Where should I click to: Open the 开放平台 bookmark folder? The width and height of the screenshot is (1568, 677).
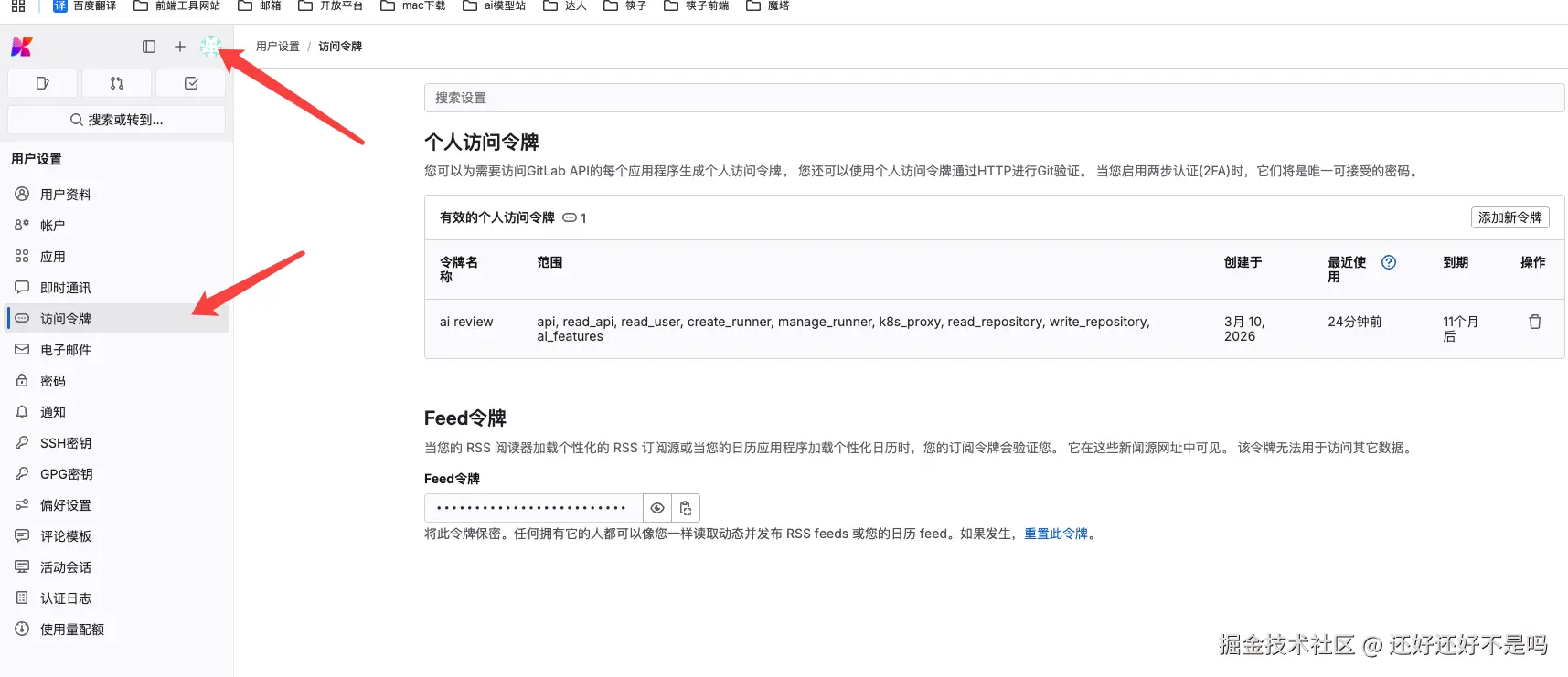[x=331, y=5]
